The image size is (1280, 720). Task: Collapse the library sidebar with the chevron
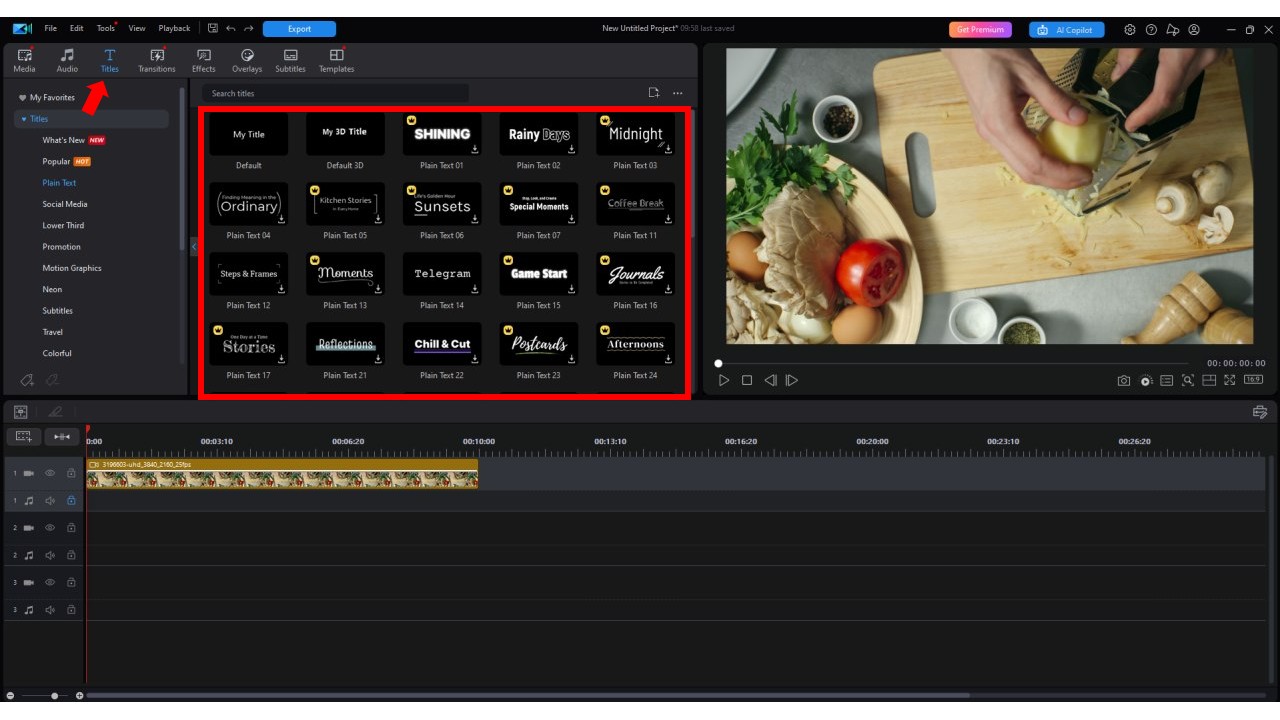pyautogui.click(x=193, y=246)
